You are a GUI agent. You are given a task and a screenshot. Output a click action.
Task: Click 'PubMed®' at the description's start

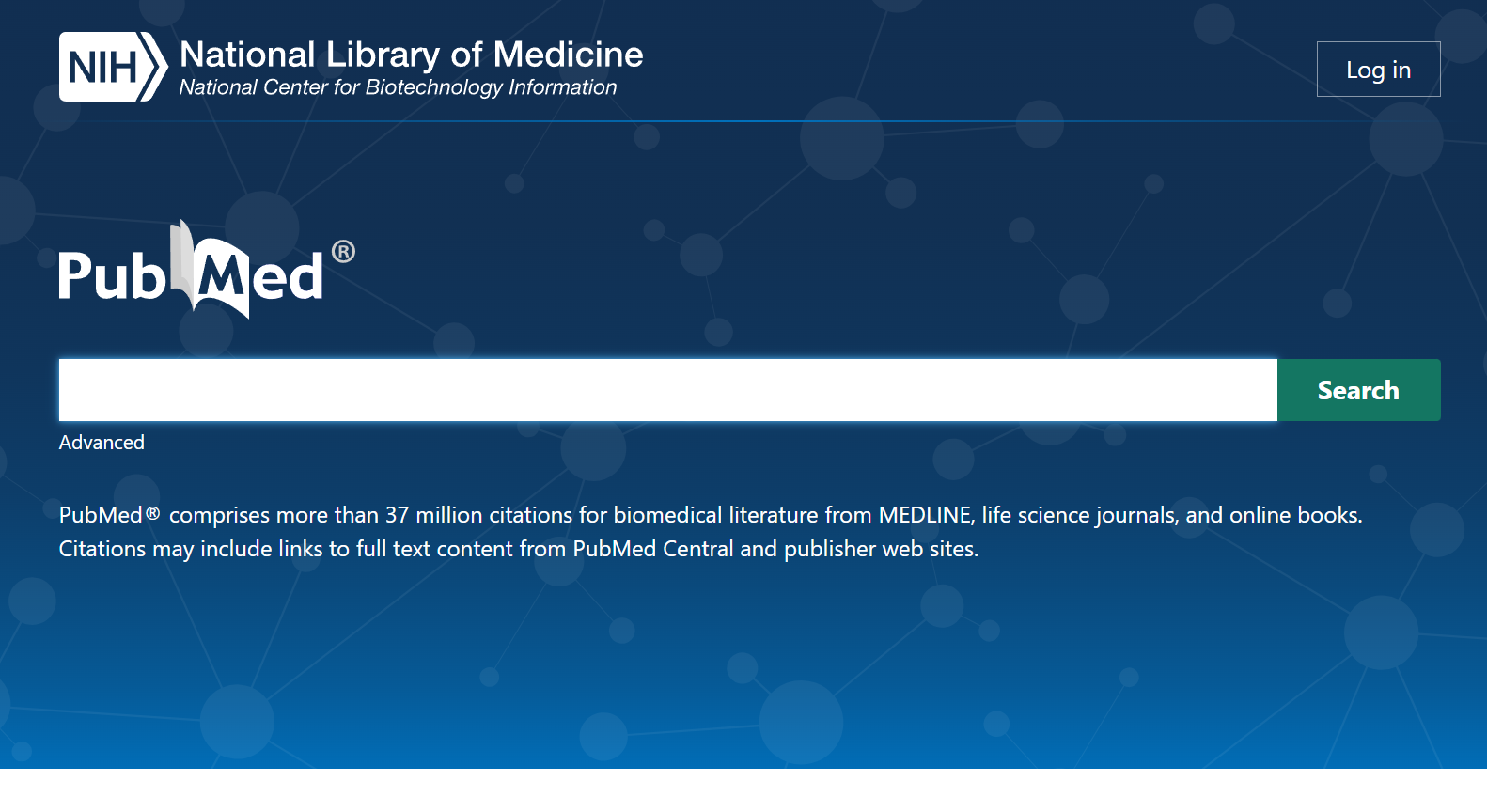110,515
